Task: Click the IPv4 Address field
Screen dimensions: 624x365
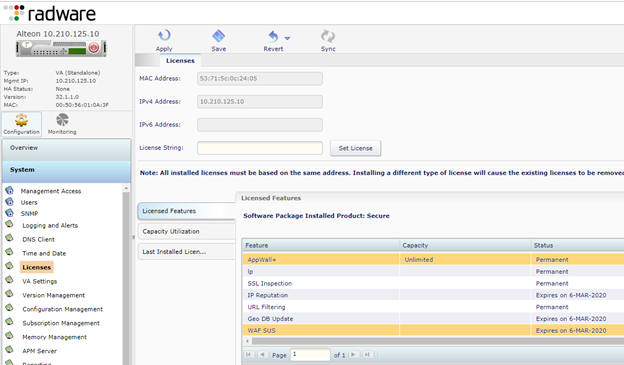Action: point(260,101)
